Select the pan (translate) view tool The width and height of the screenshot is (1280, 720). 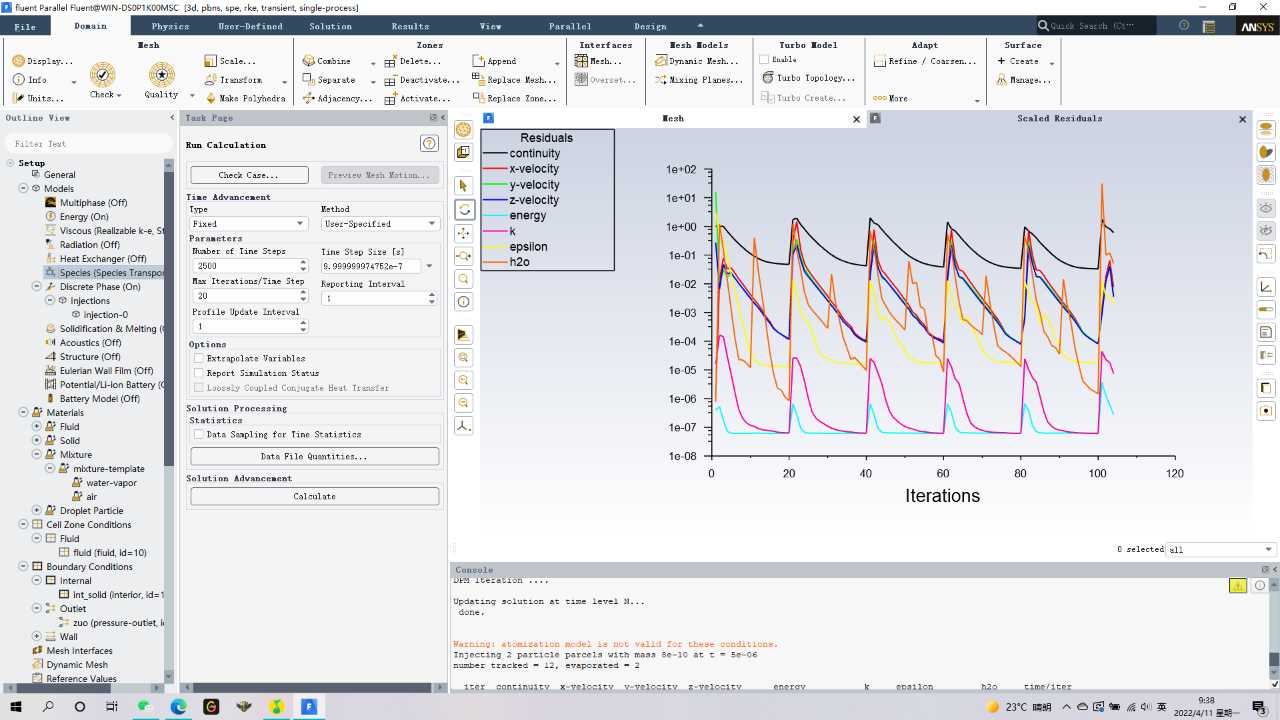(x=463, y=233)
